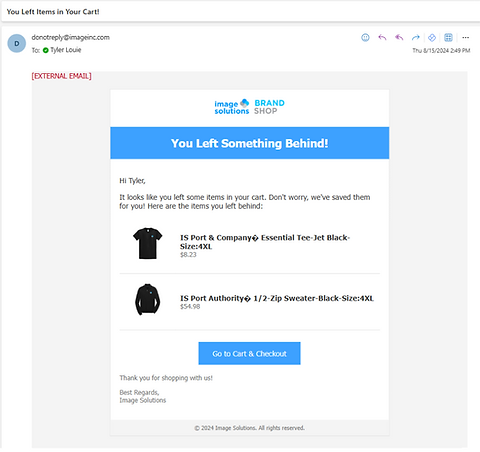Reply to this email
The image size is (480, 452).
(382, 38)
